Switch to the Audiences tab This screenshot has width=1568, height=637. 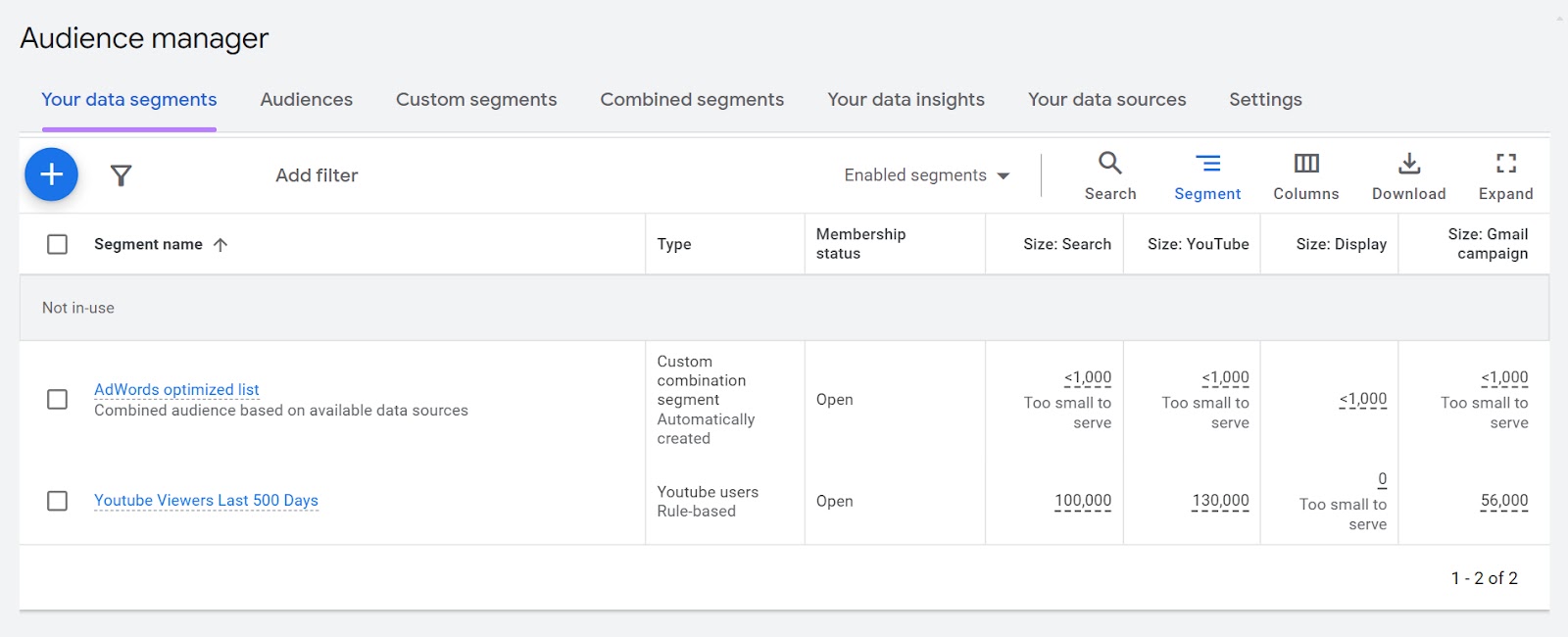306,99
